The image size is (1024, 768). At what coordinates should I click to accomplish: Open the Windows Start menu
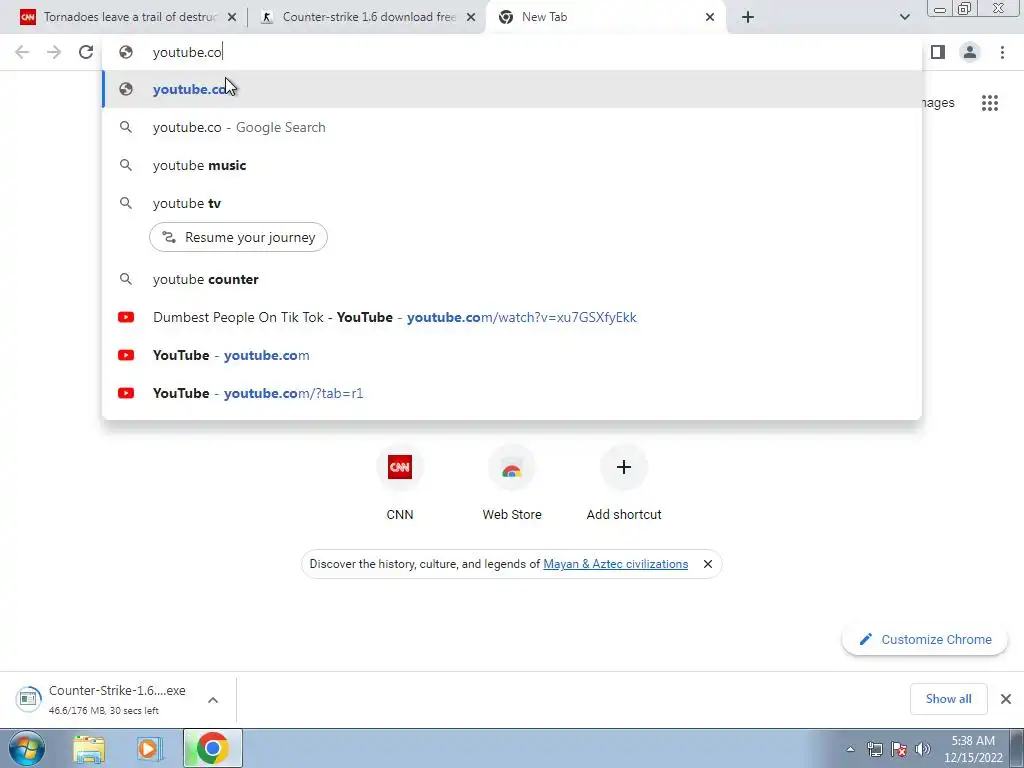27,748
